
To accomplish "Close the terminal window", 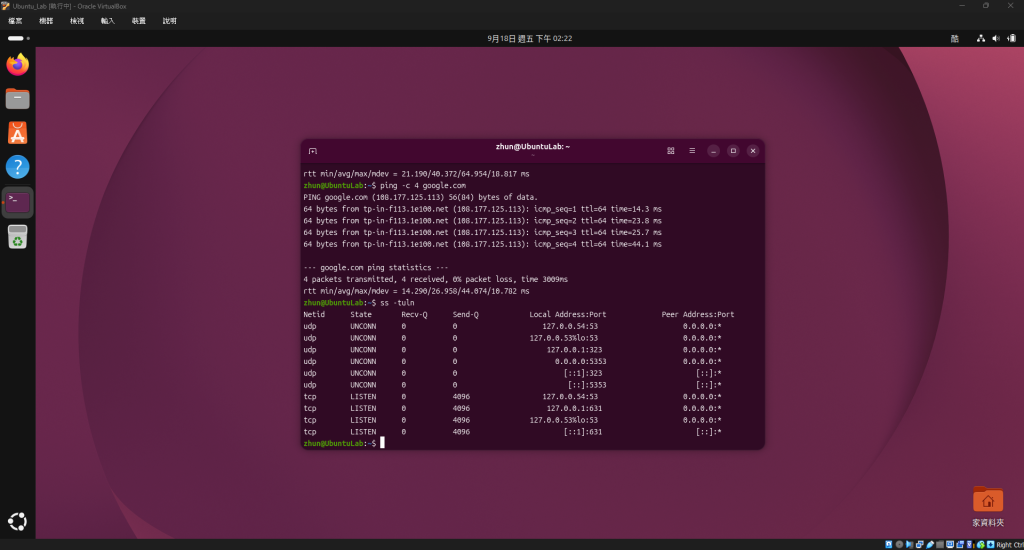I will point(753,151).
